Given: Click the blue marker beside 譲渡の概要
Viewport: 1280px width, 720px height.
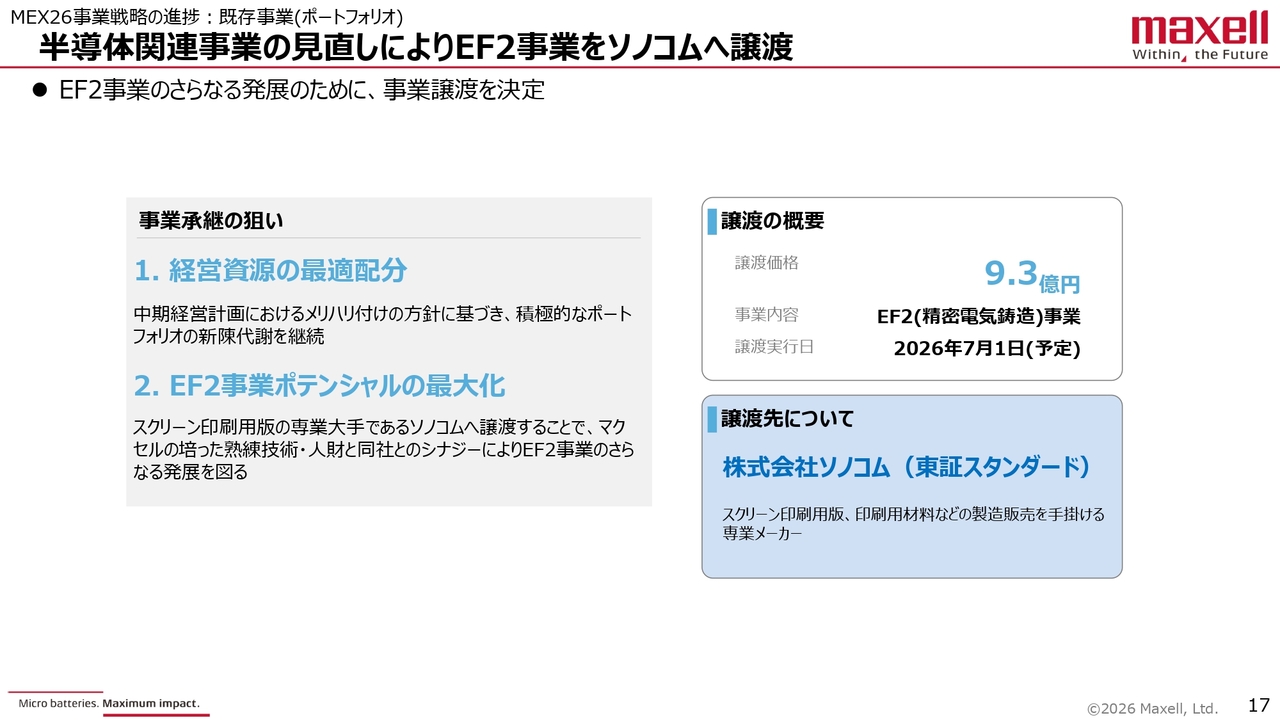Looking at the screenshot, I should [x=712, y=222].
